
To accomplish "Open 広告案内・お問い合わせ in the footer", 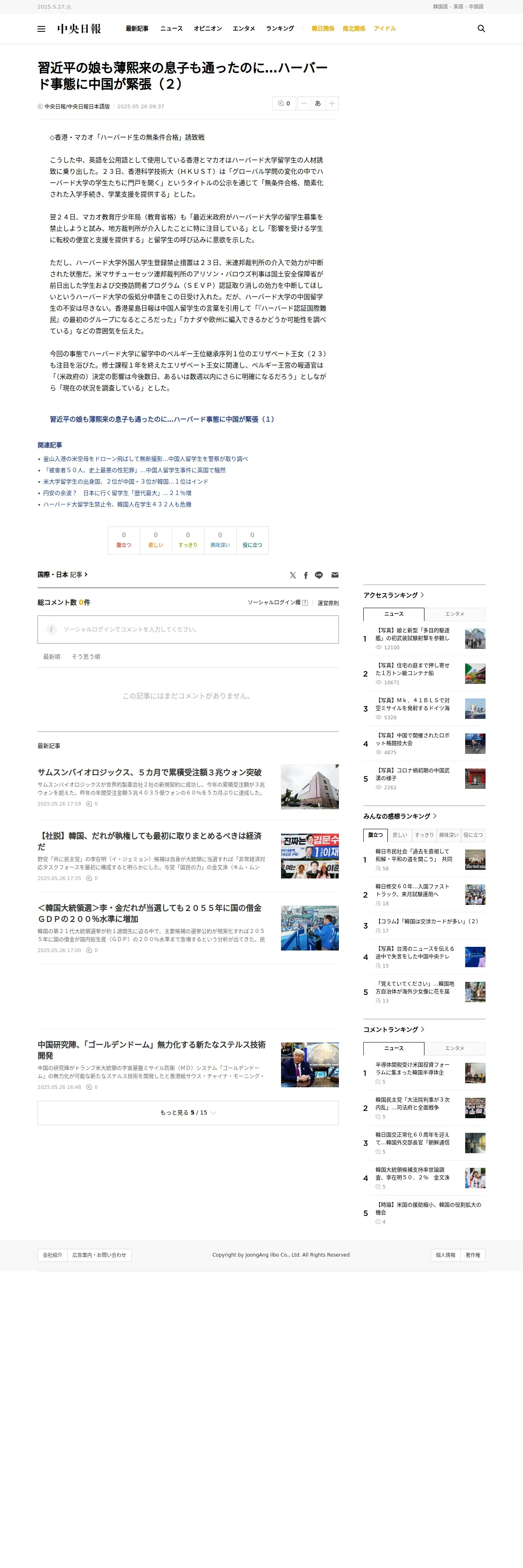I will point(99,1255).
